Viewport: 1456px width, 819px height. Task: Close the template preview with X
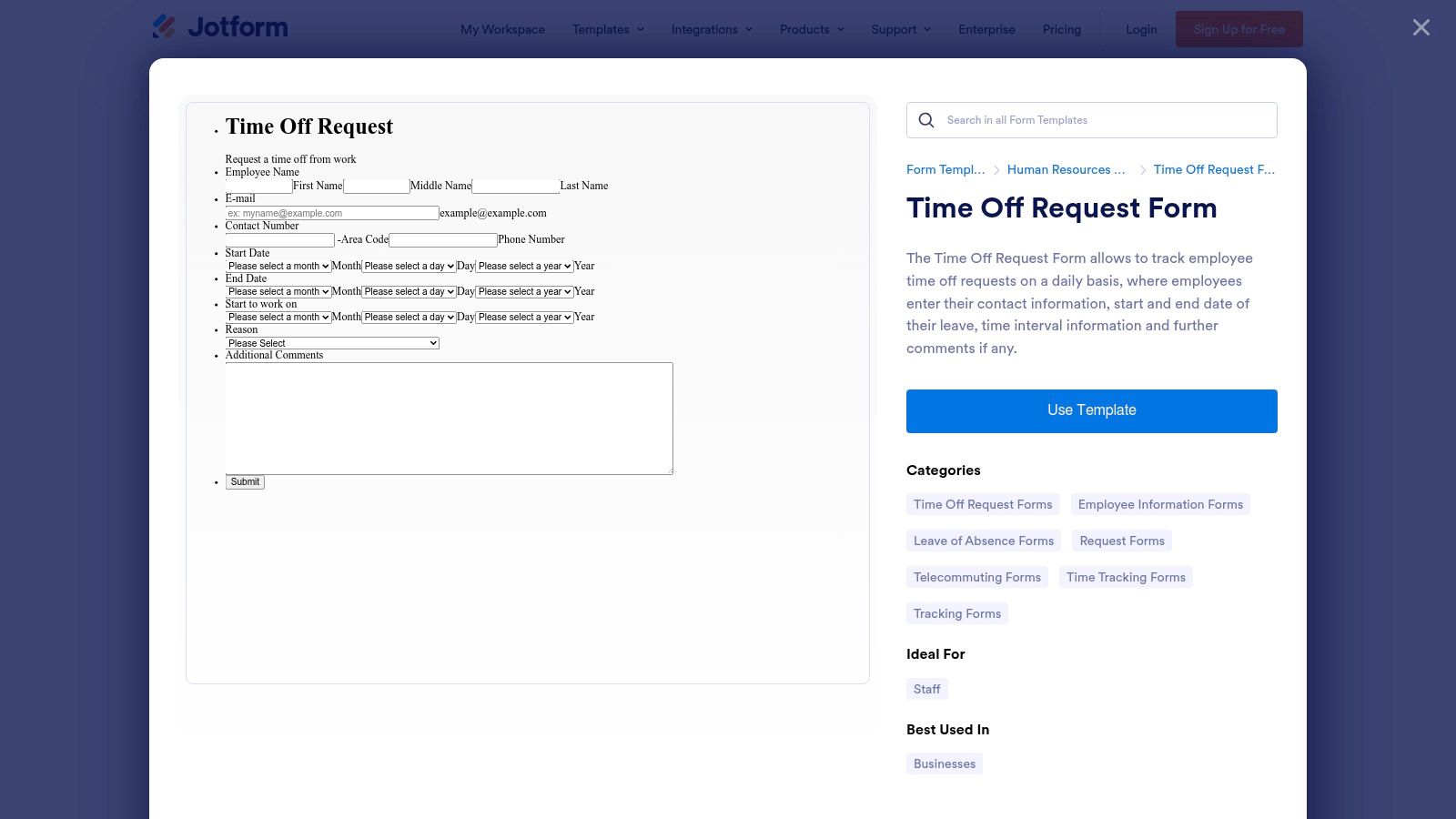click(x=1421, y=28)
